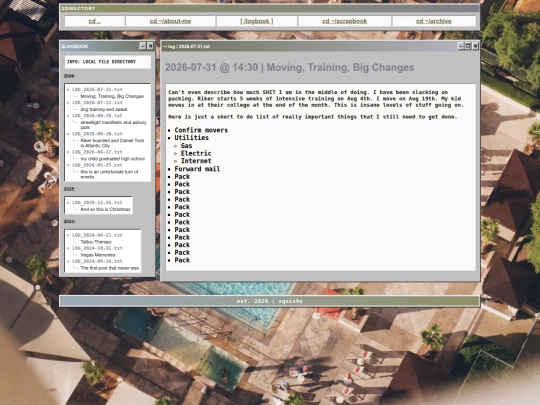This screenshot has width=540, height=405.
Task: Click the 'Forward mail' list item
Action: [x=197, y=169]
